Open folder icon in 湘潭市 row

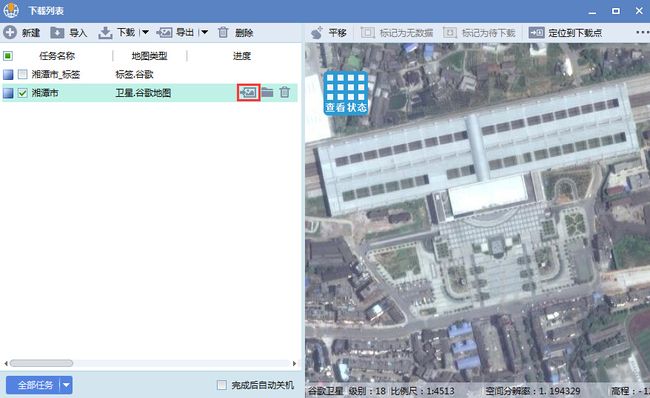pos(267,92)
